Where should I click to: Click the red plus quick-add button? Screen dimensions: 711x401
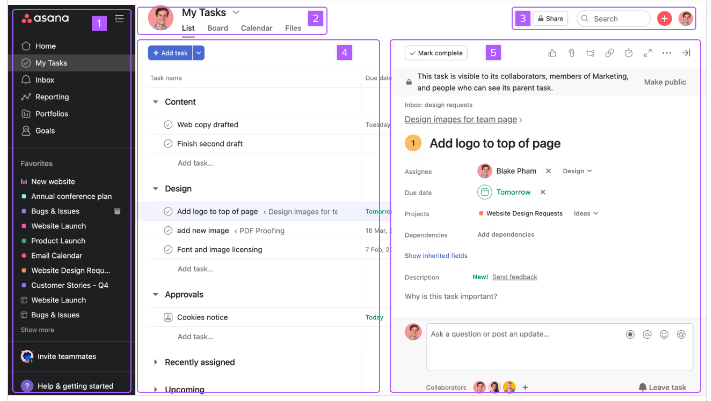(x=664, y=19)
